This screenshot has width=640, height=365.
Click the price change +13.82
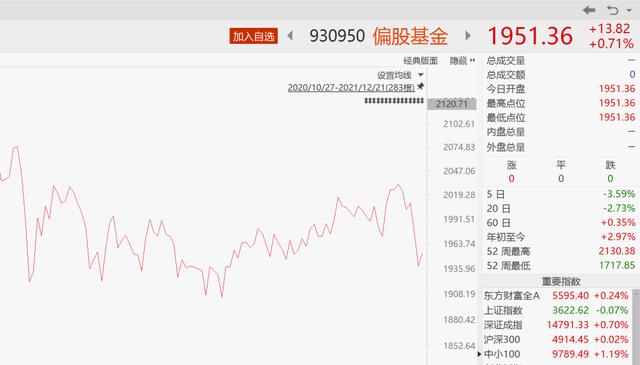tap(609, 29)
